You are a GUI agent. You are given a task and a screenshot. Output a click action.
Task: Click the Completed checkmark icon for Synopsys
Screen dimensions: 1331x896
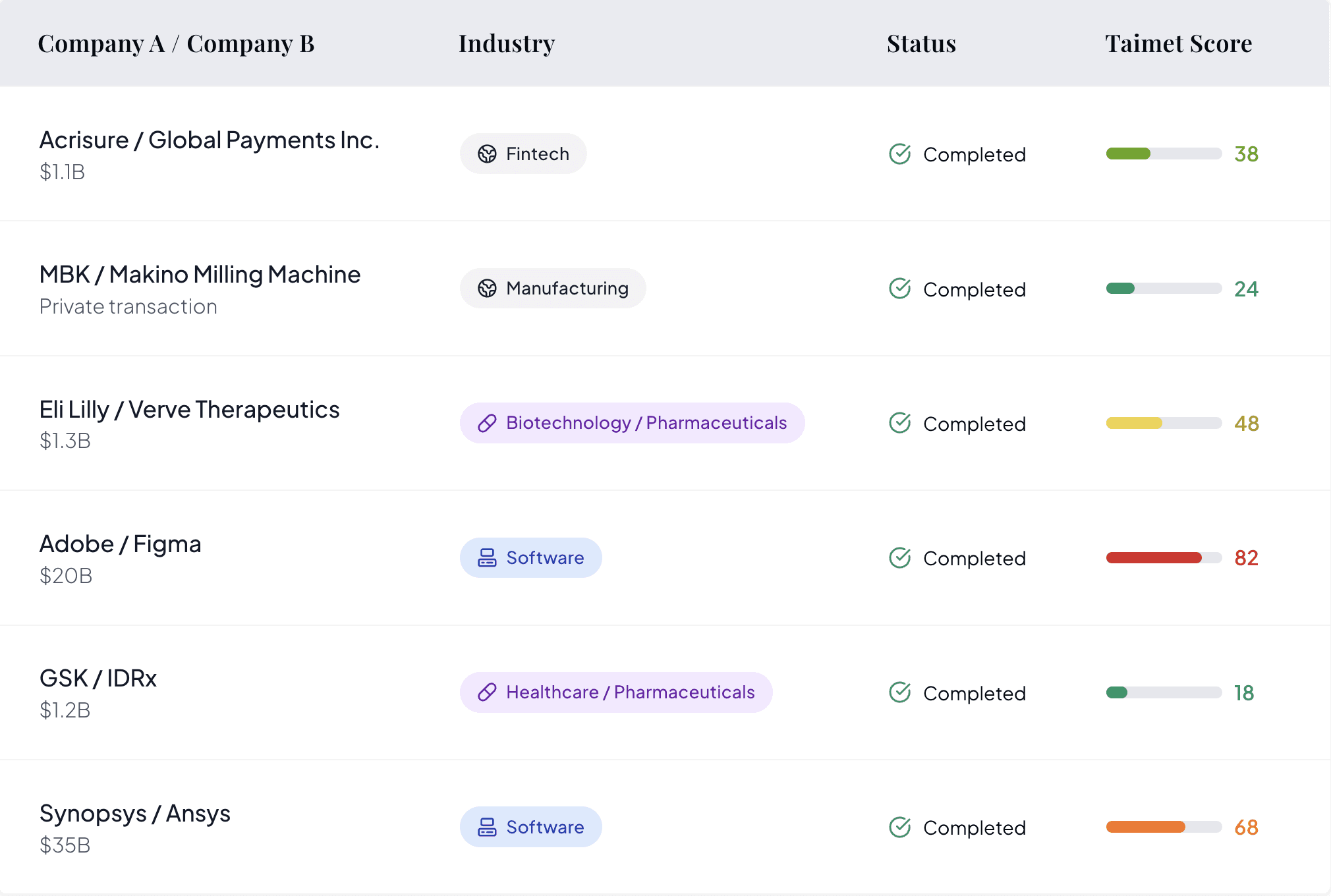pyautogui.click(x=900, y=827)
